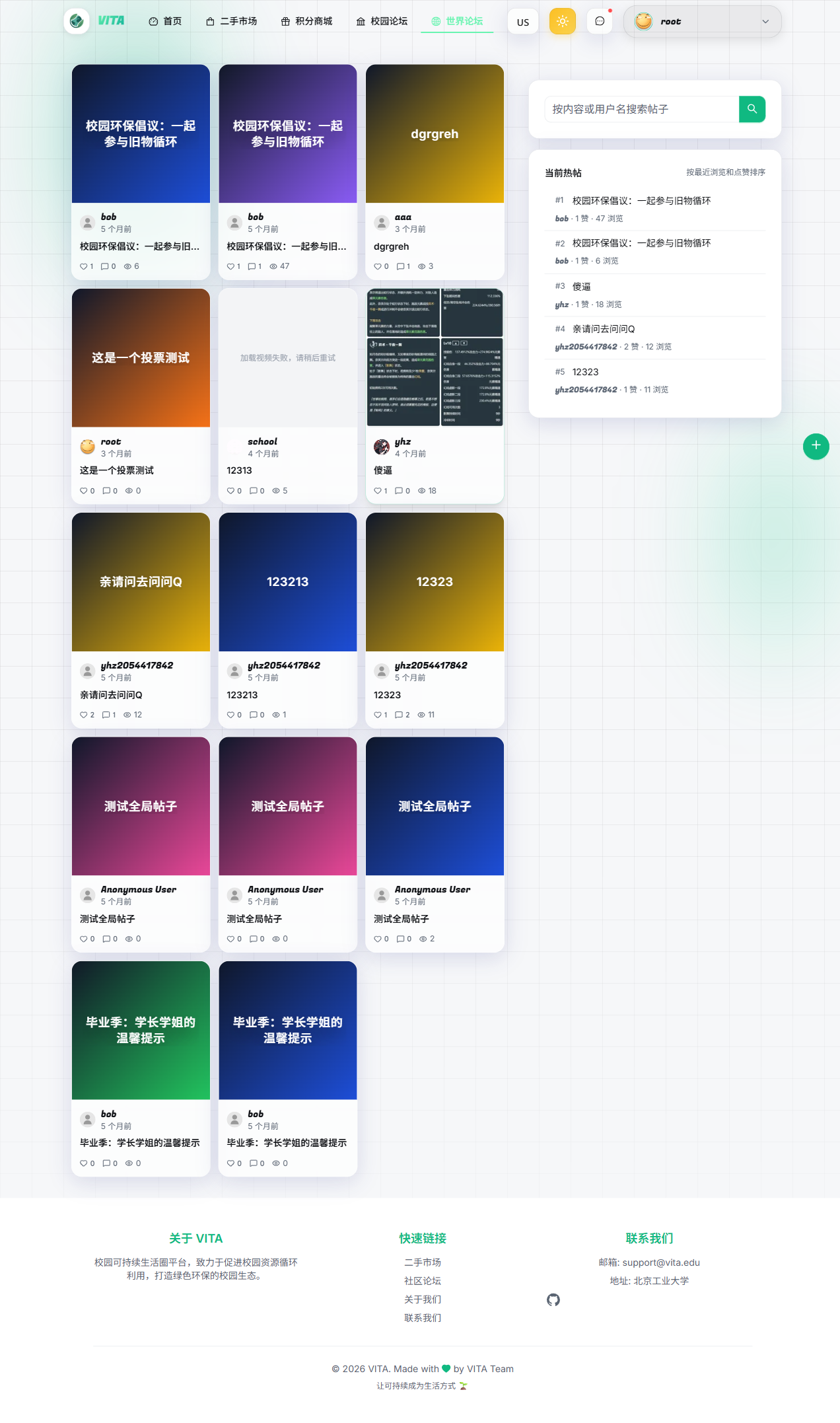This screenshot has height=1423, width=840.
Task: Like the 傻逼 post by yhz
Action: (378, 491)
